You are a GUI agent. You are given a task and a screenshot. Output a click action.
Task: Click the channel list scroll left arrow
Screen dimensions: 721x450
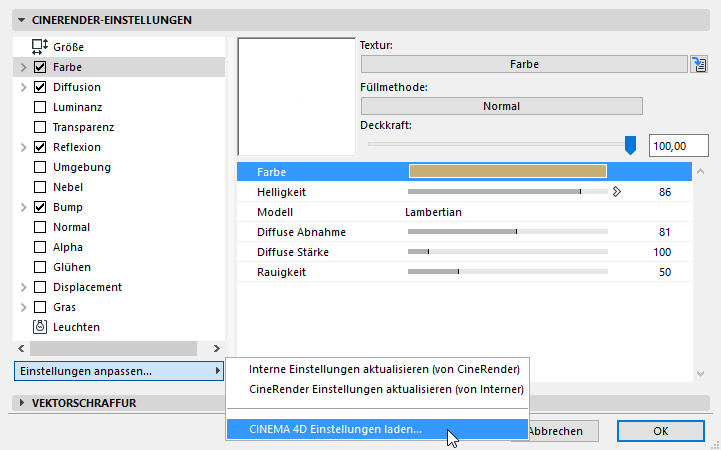[x=21, y=348]
